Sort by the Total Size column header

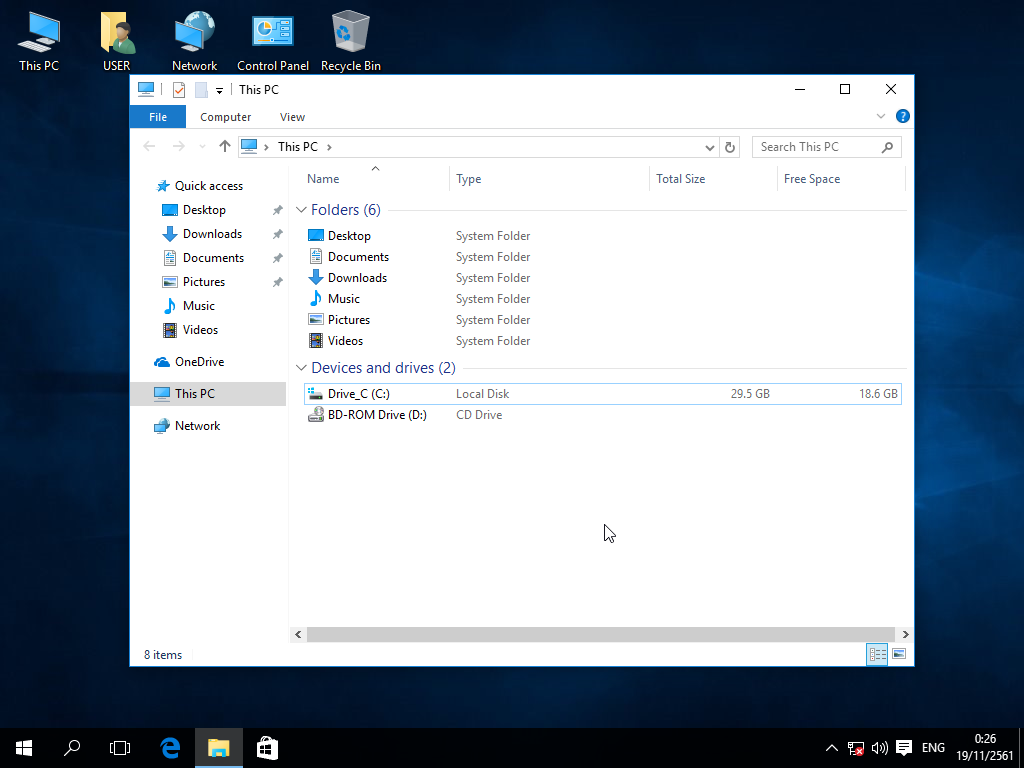(680, 179)
